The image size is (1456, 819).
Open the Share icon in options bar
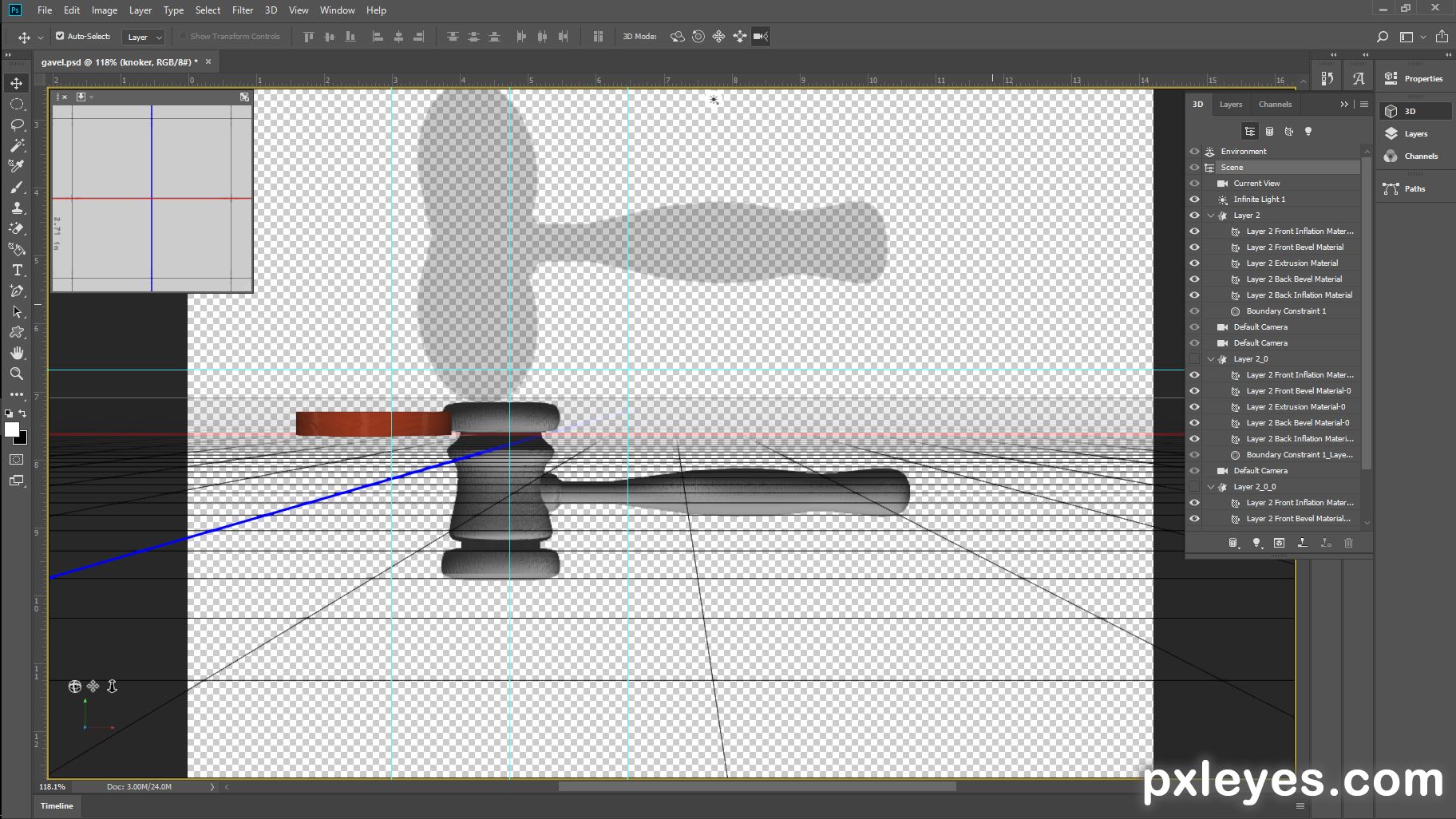1442,37
